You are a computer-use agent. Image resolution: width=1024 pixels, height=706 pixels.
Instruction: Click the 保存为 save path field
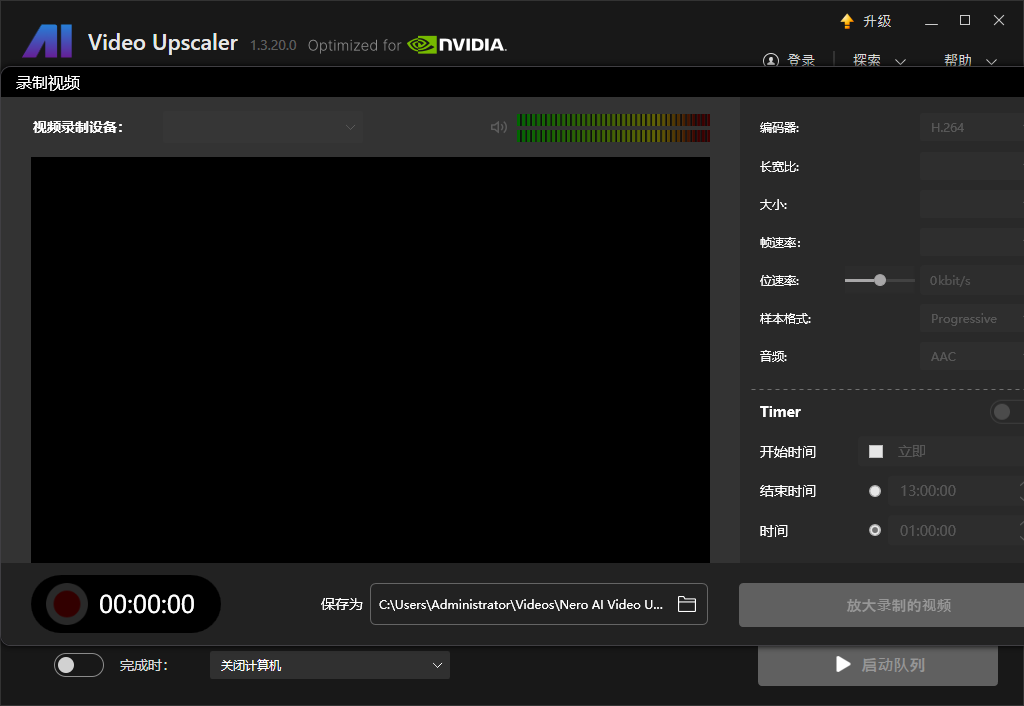click(x=539, y=604)
